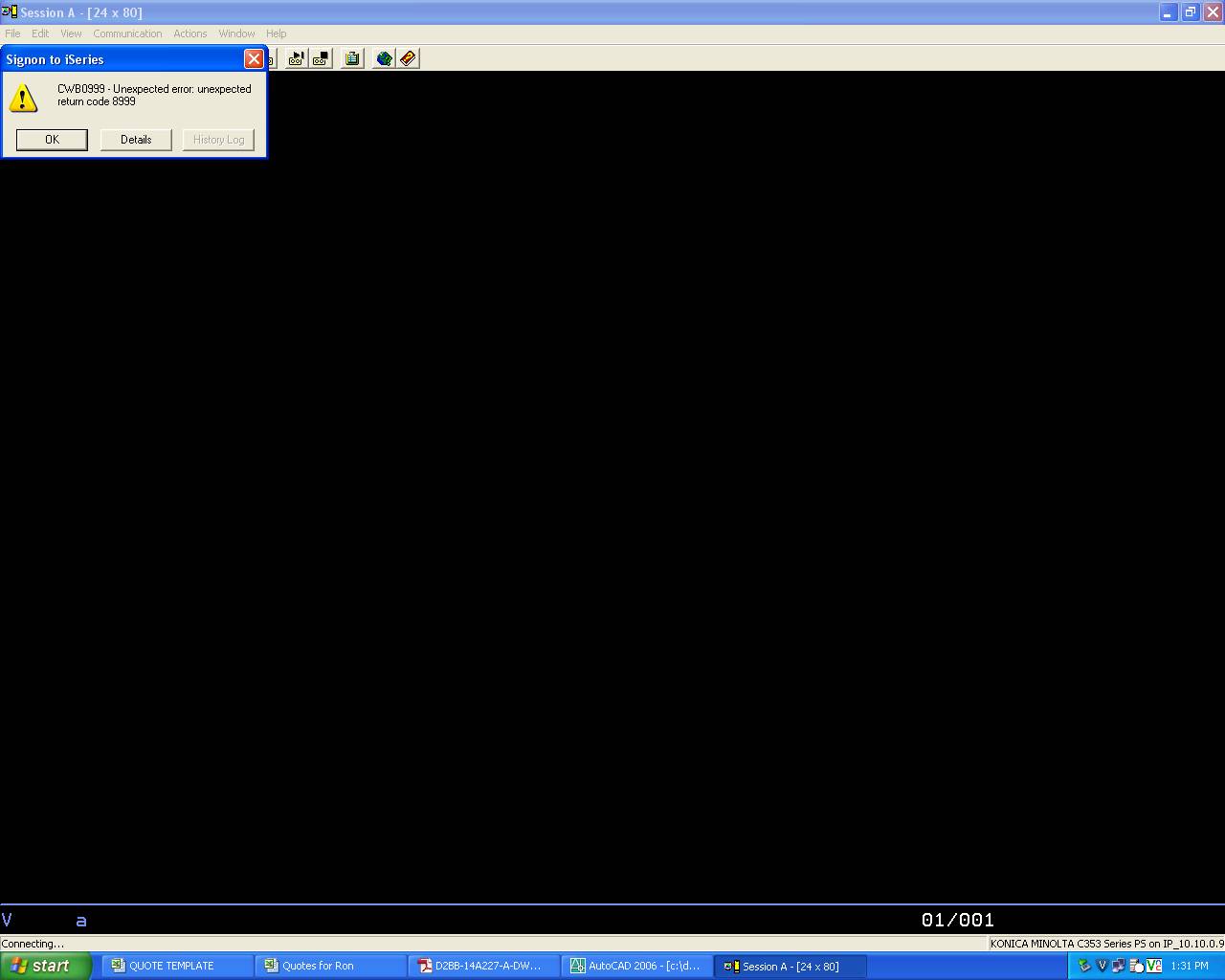Open the Start menu
Screen dimensions: 1225x980
(x=43, y=966)
